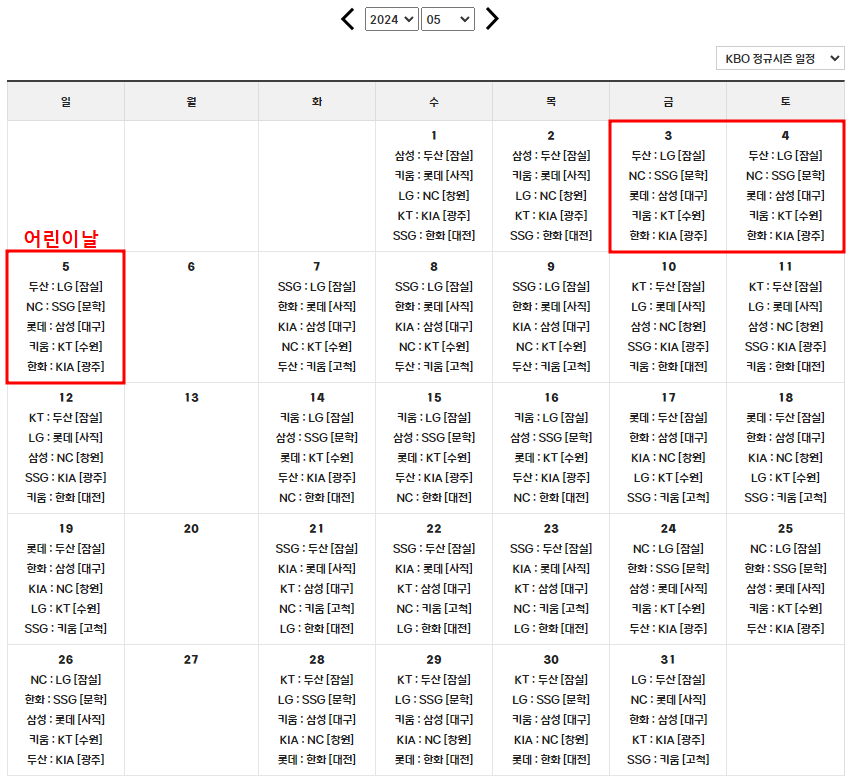Open the LG : 두산 잠실 game on May 31
Screen dimensions: 848x781
coord(666,679)
